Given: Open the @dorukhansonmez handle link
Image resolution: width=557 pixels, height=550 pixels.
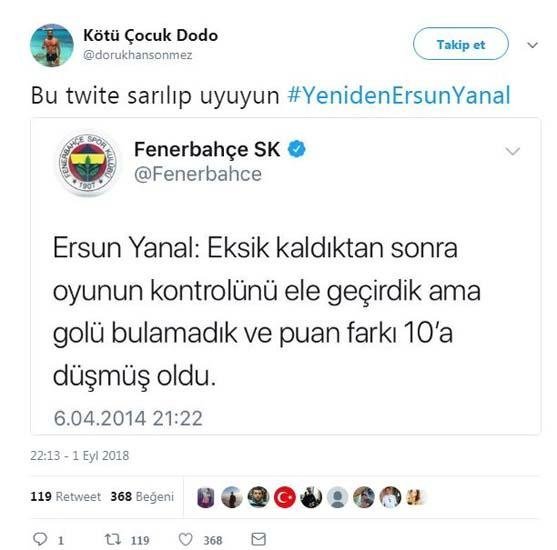Looking at the screenshot, I should pos(137,55).
